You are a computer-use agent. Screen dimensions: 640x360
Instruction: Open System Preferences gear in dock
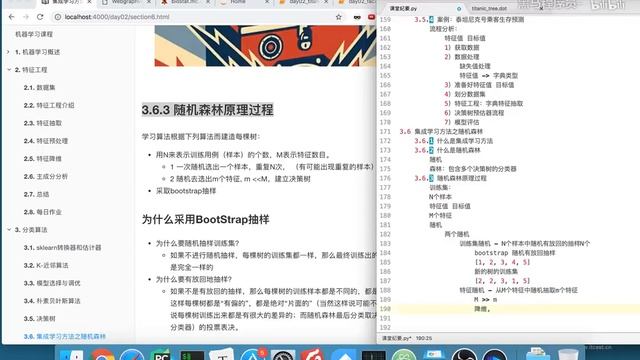click(x=282, y=354)
